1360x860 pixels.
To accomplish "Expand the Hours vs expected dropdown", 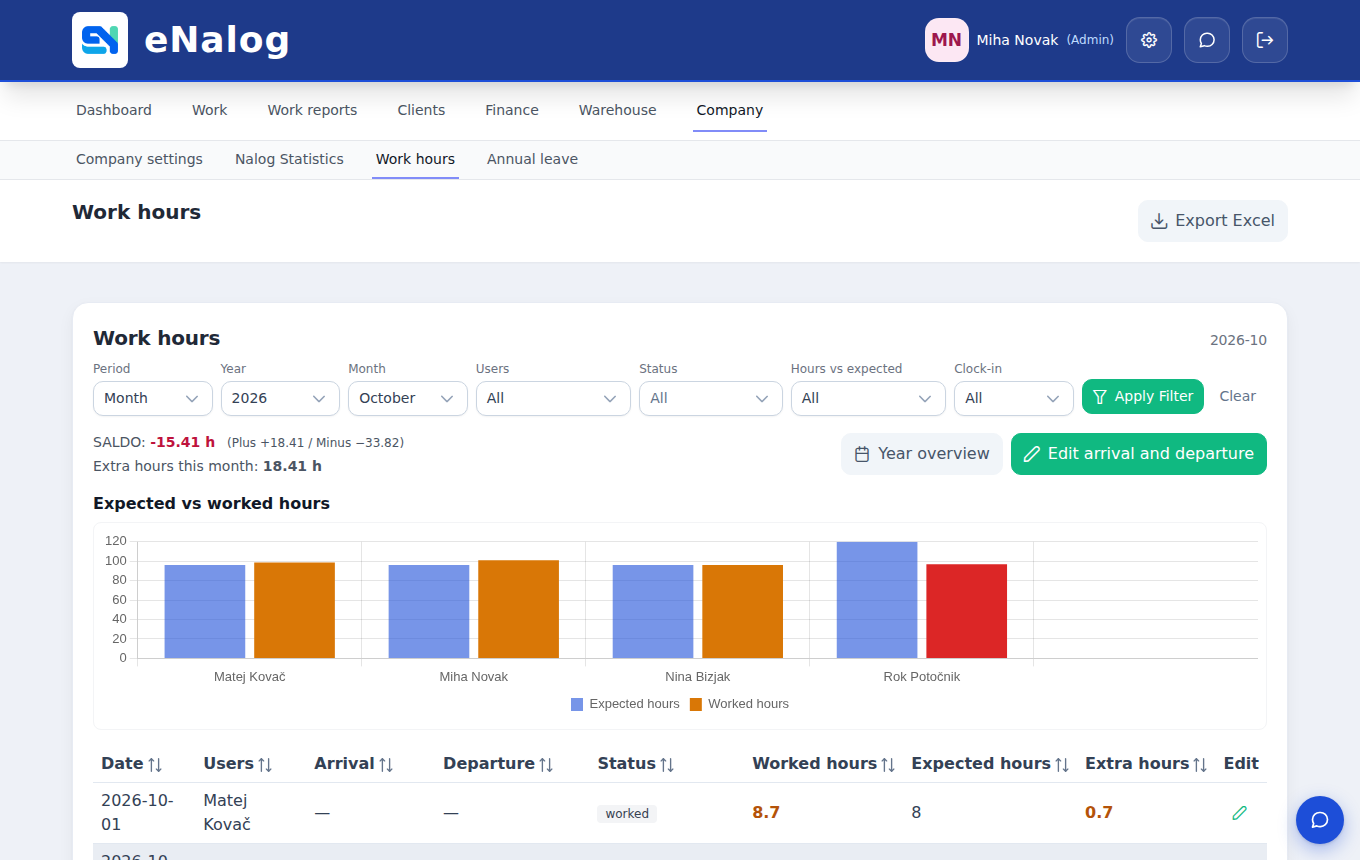I will [x=868, y=398].
